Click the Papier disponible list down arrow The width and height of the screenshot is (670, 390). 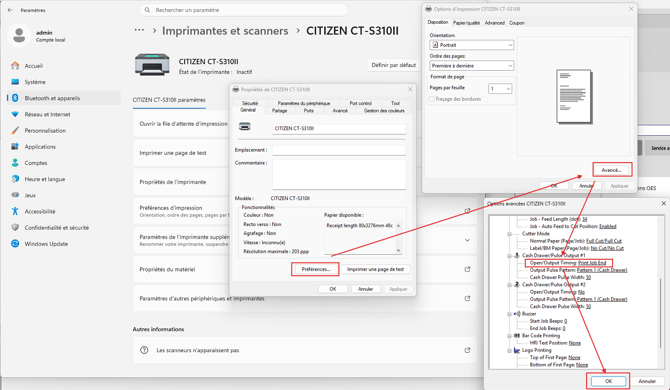[398, 251]
